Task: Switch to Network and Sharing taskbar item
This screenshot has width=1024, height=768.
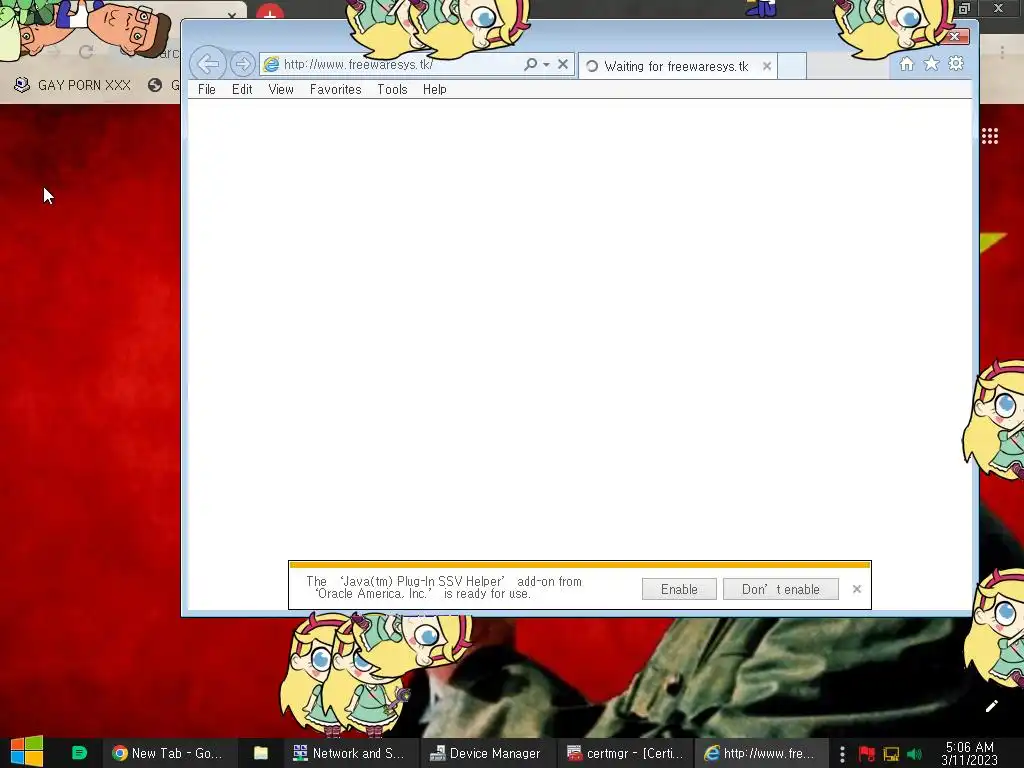Action: [349, 753]
